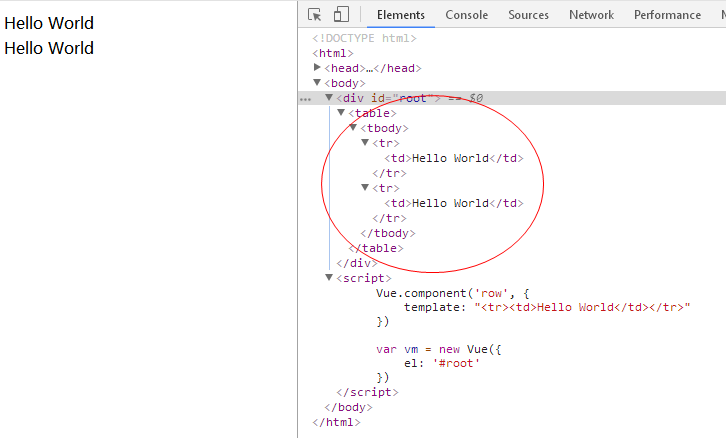
Task: Select the closing div tag
Action: tap(357, 263)
